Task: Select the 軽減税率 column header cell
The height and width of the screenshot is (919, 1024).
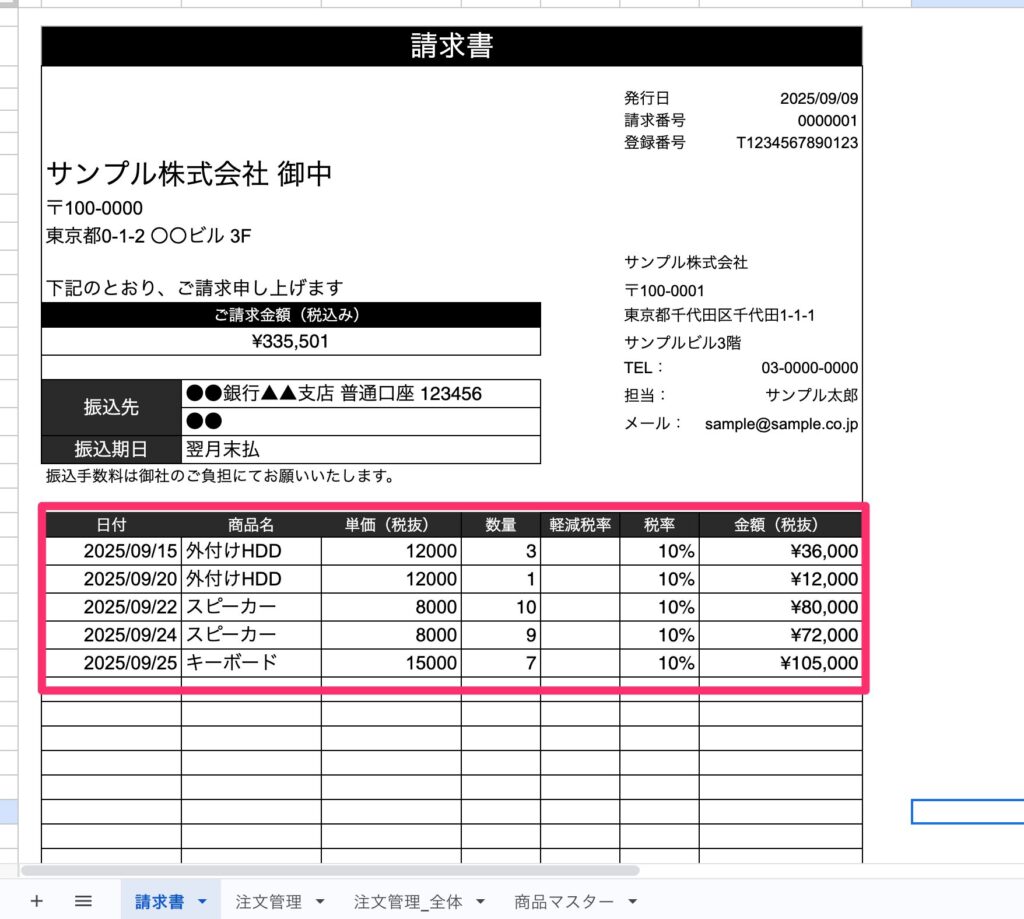Action: [x=580, y=525]
